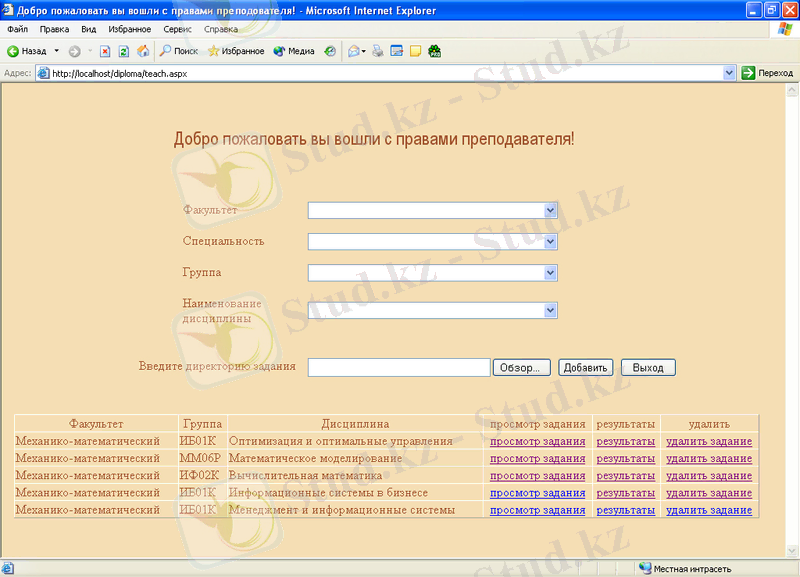This screenshot has height=577, width=800.
Task: Open просмотр задания for Оптимизация row
Action: pyautogui.click(x=537, y=441)
